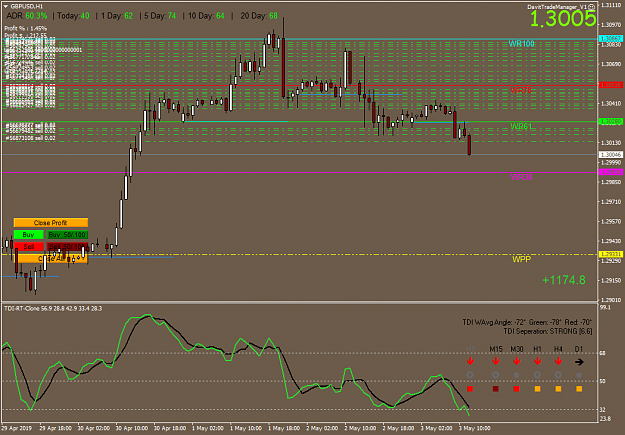This screenshot has width=625, height=435.
Task: Click the filled gray dot in M30 column
Action: pos(517,375)
